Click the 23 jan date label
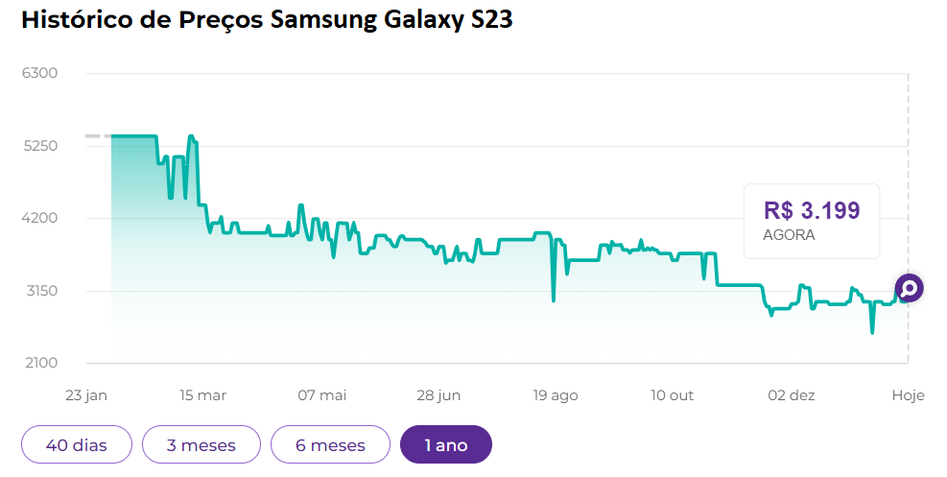The width and height of the screenshot is (947, 477). 84,396
